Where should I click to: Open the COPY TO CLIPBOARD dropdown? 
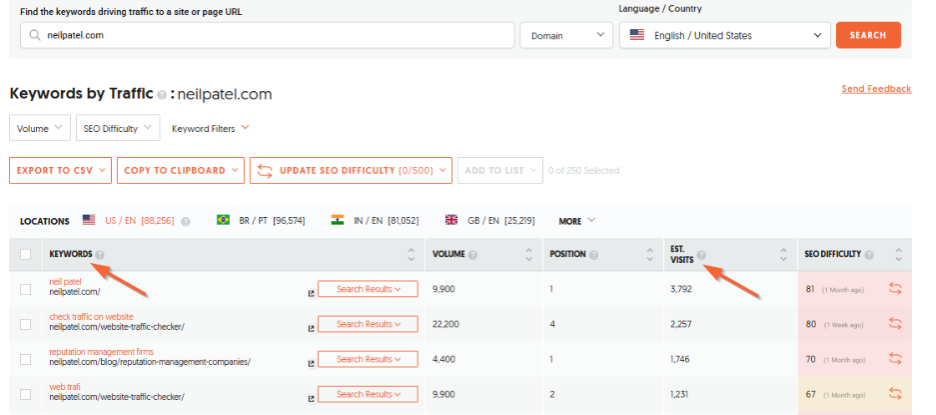point(181,170)
